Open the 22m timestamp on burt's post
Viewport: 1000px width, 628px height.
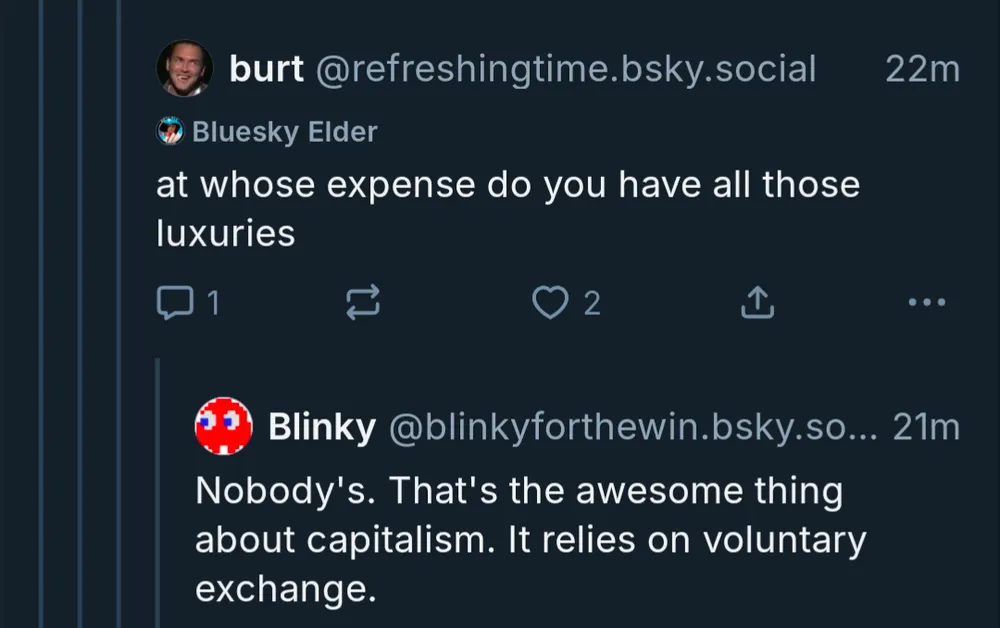coord(922,69)
